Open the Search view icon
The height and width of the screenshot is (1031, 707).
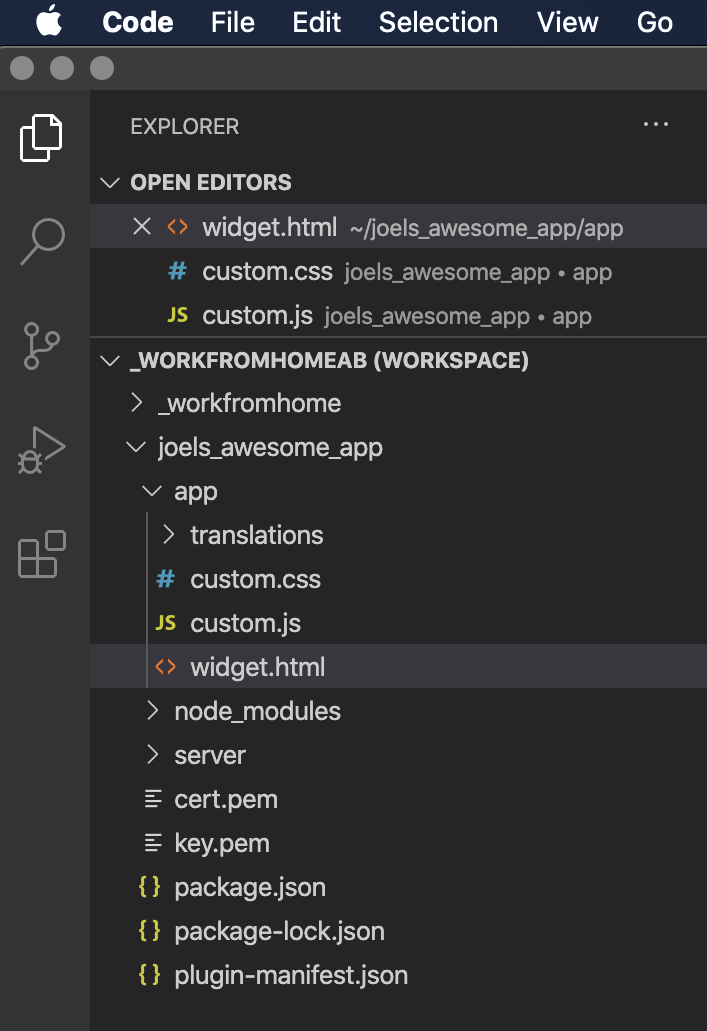42,242
